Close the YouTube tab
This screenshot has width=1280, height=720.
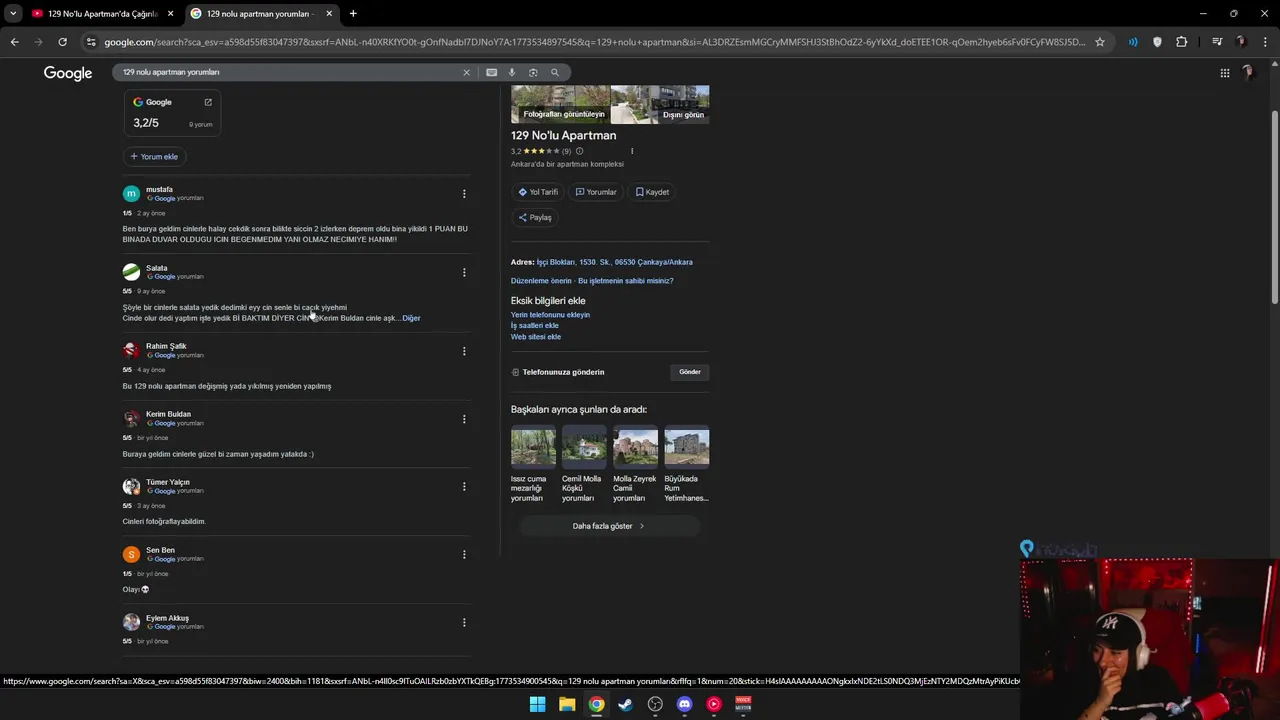coord(170,14)
